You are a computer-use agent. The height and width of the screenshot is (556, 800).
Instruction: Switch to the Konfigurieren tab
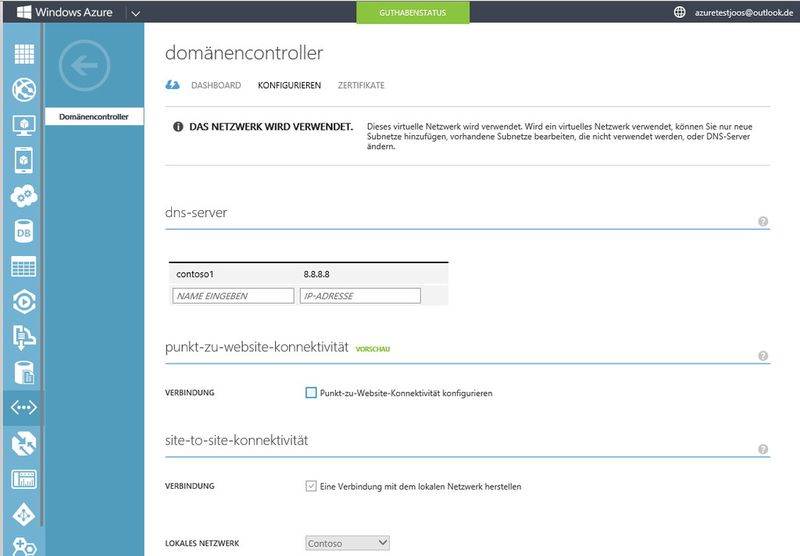click(x=289, y=85)
